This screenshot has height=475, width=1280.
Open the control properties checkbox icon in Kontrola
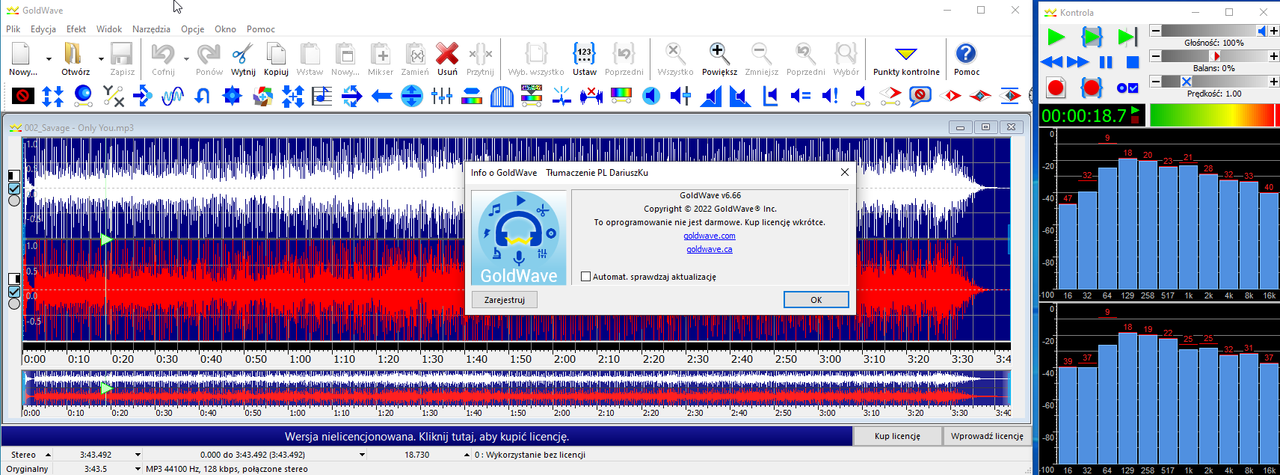click(x=1127, y=88)
